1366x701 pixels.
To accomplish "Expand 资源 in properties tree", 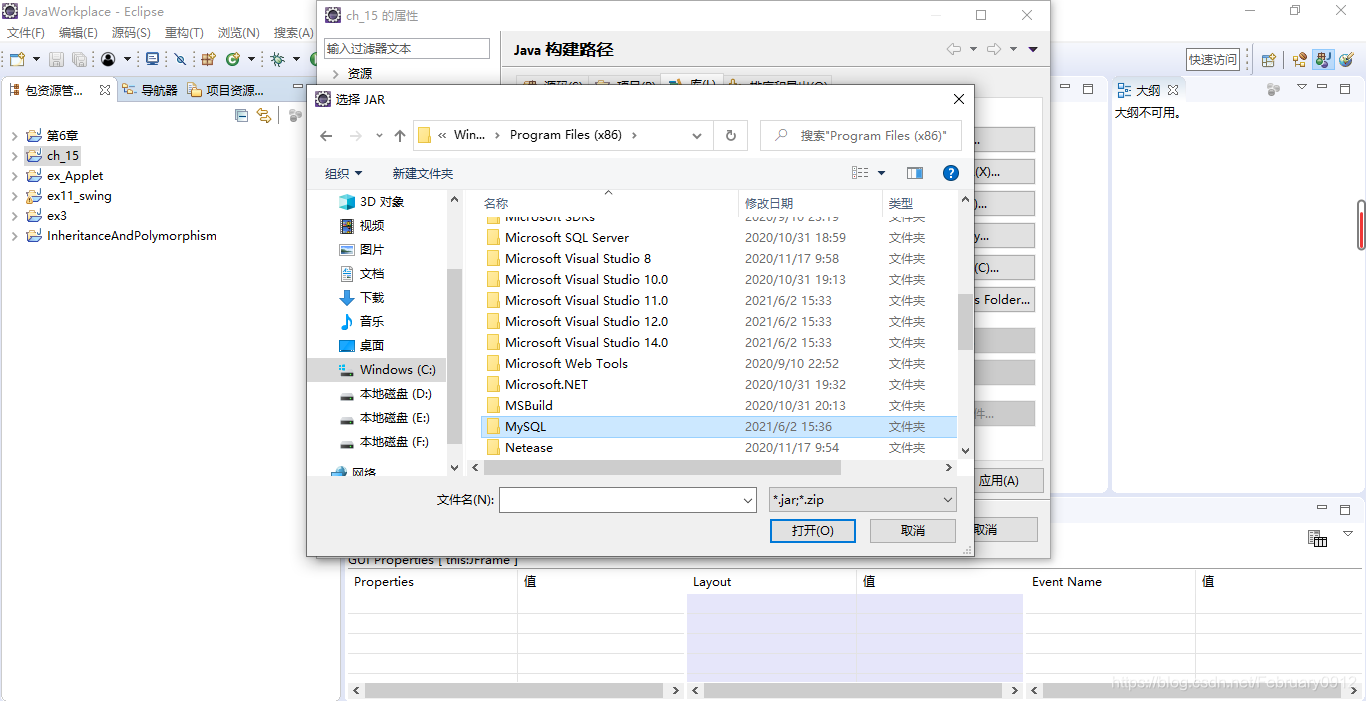I will coord(335,74).
